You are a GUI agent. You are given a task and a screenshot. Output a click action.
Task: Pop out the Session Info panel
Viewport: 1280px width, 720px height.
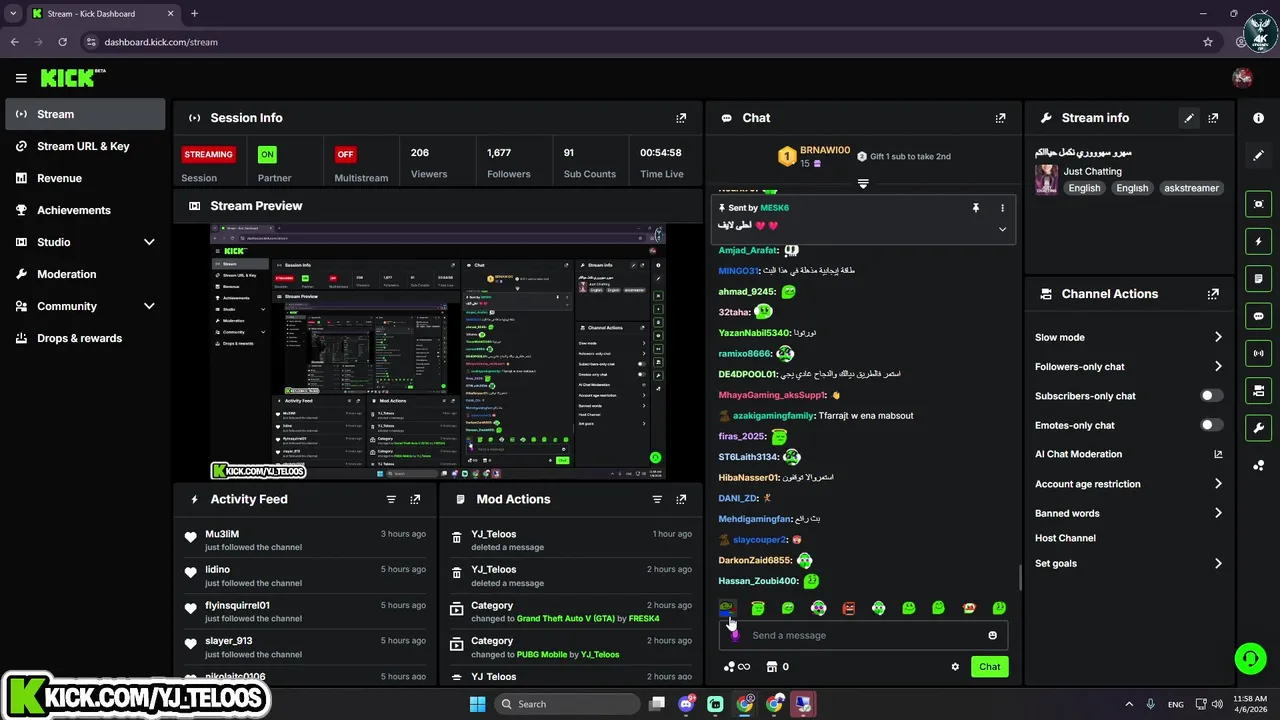681,118
